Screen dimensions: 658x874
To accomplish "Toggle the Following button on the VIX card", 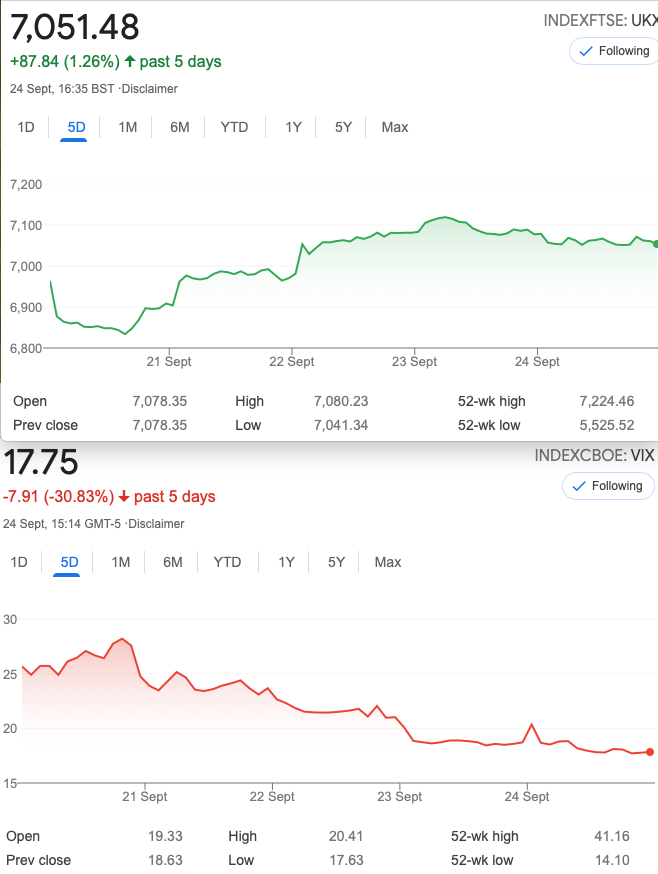I will (608, 486).
